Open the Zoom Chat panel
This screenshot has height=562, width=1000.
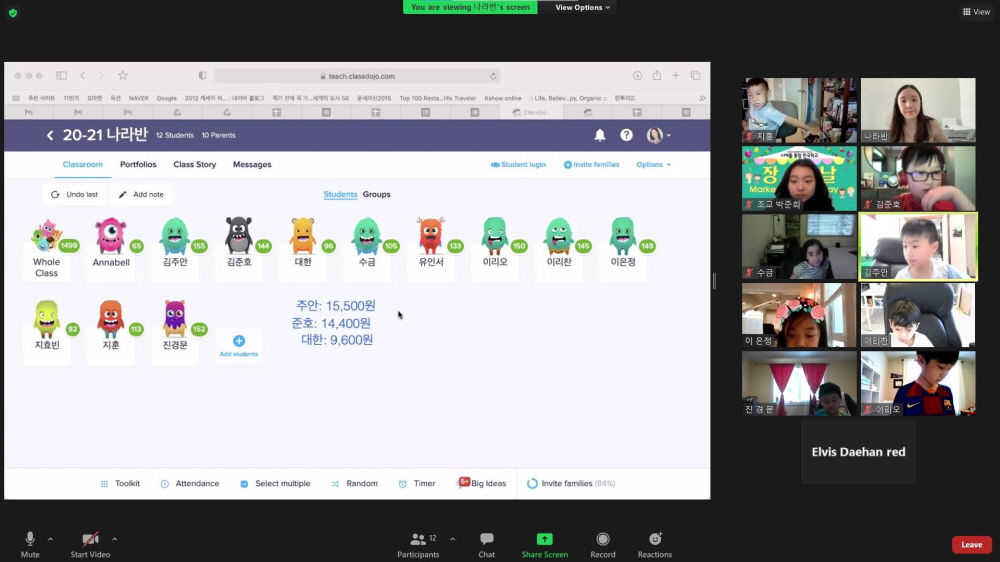point(486,545)
